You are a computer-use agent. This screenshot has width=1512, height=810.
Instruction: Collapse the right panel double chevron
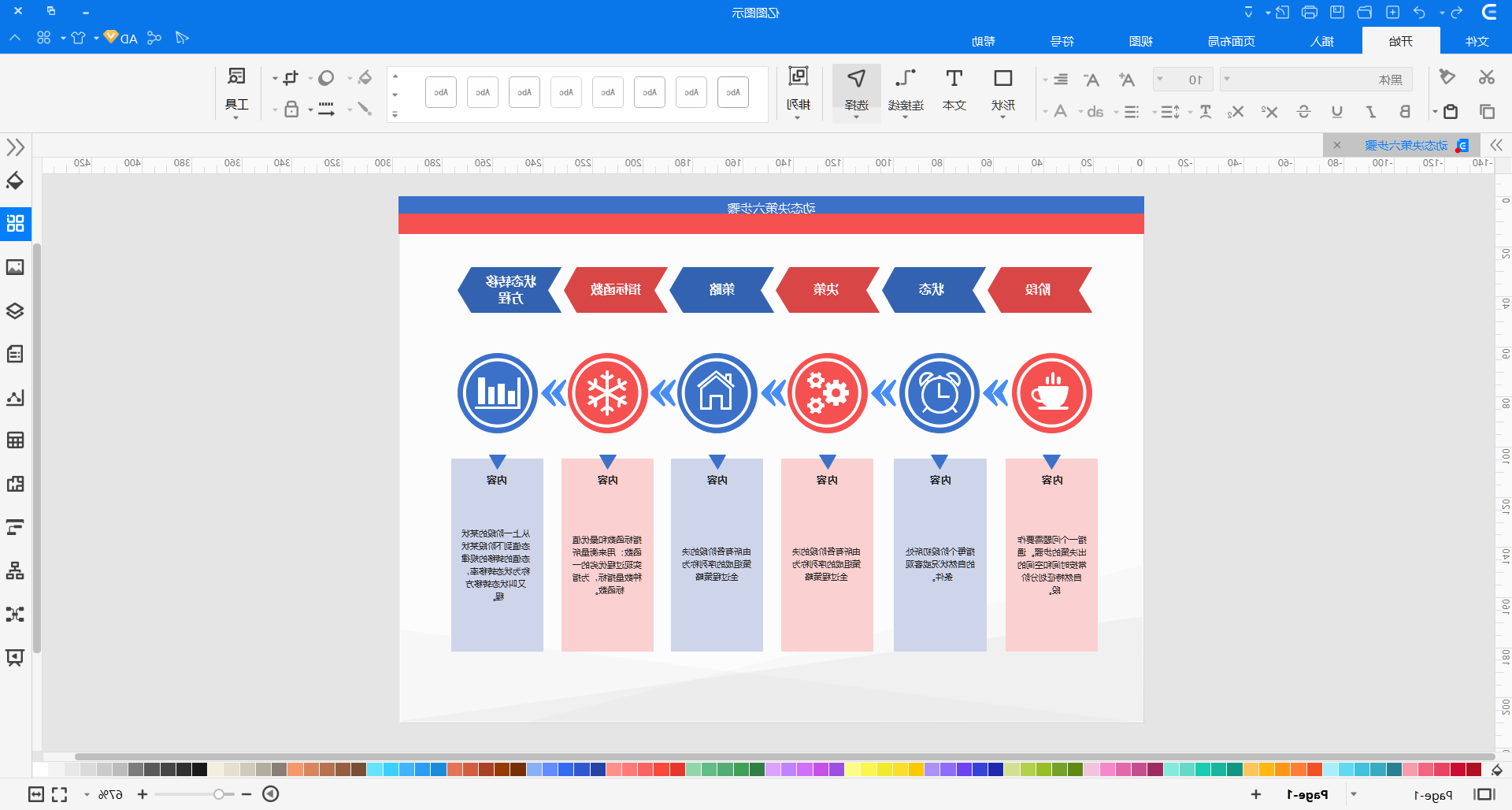[1496, 145]
